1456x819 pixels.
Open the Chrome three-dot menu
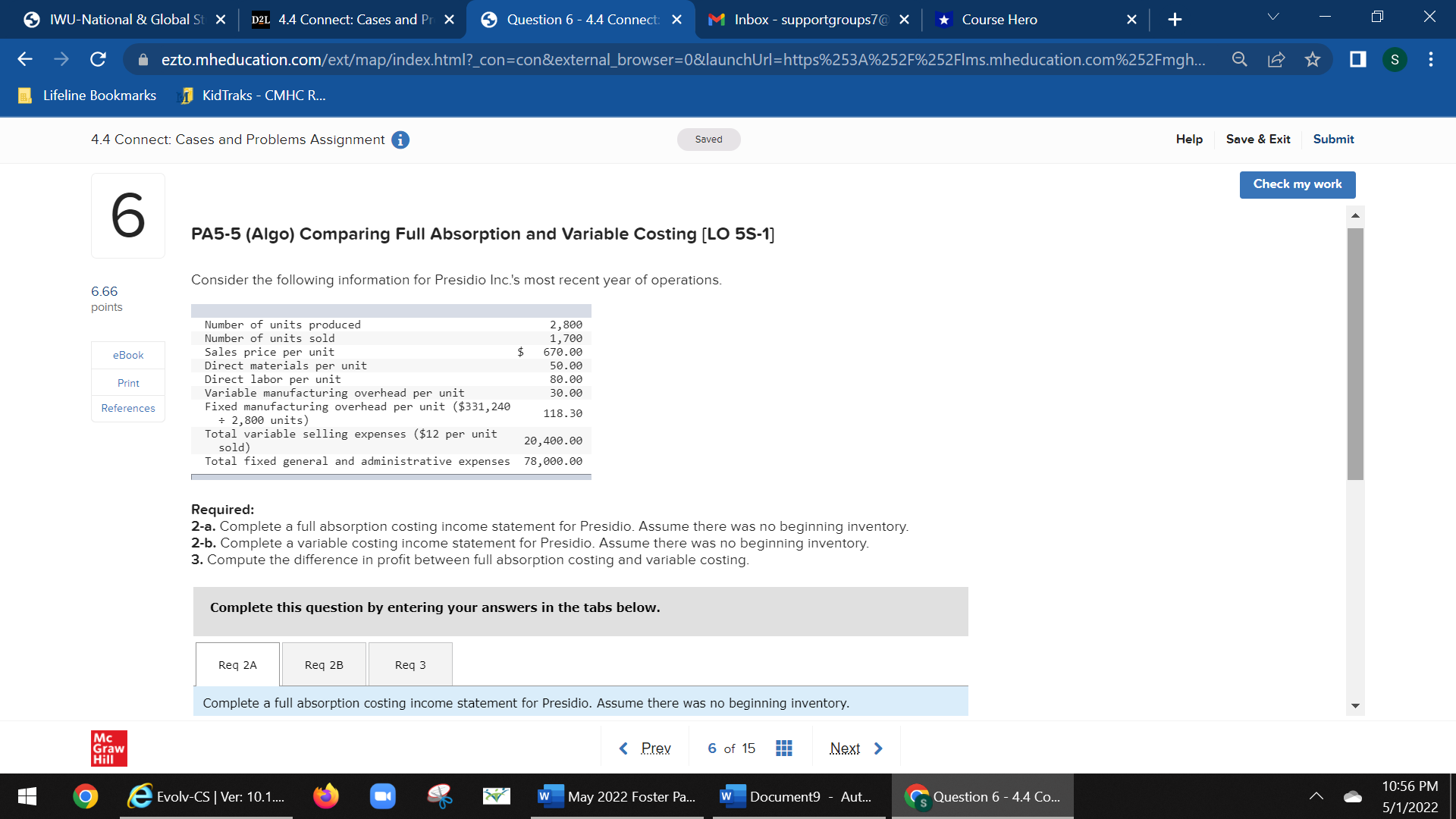click(x=1430, y=59)
